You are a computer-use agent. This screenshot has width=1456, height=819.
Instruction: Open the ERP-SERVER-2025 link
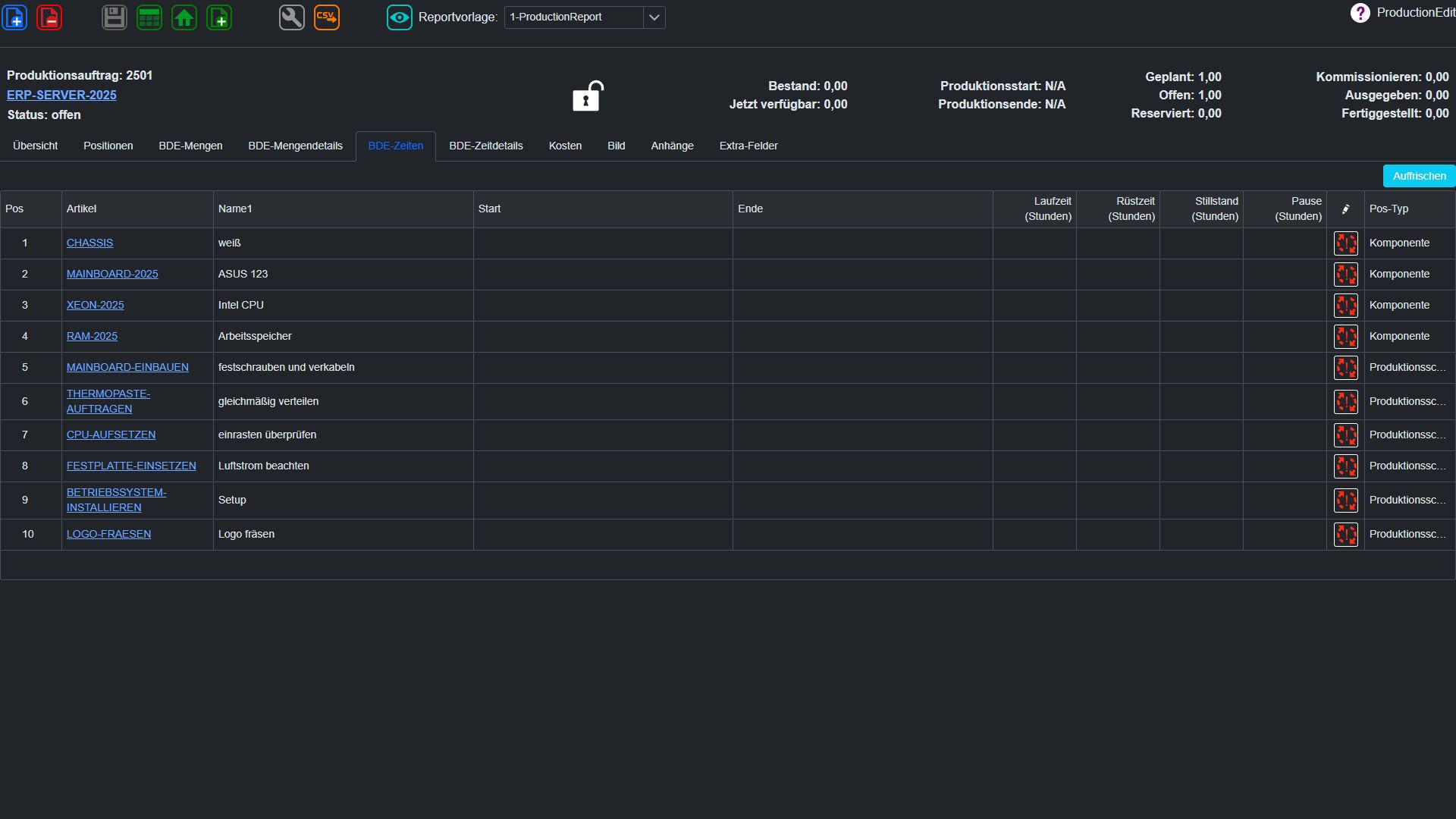pyautogui.click(x=61, y=95)
